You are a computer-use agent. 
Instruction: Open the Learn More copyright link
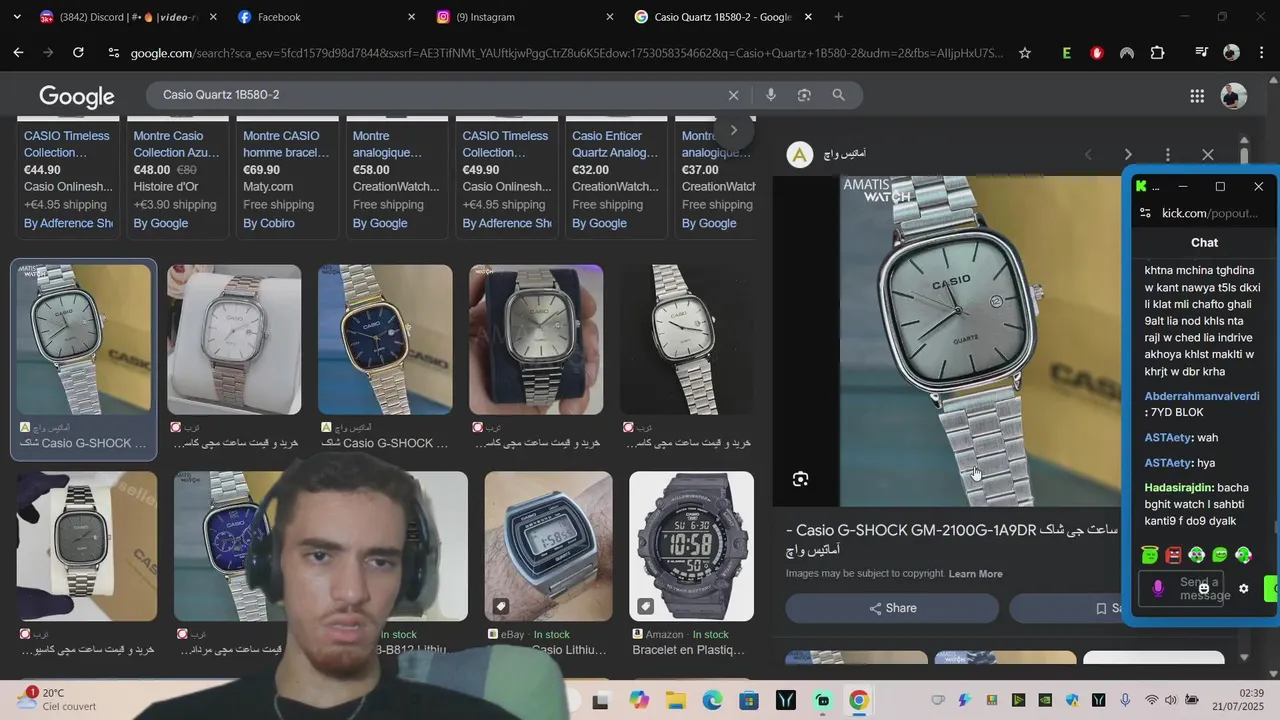point(976,574)
